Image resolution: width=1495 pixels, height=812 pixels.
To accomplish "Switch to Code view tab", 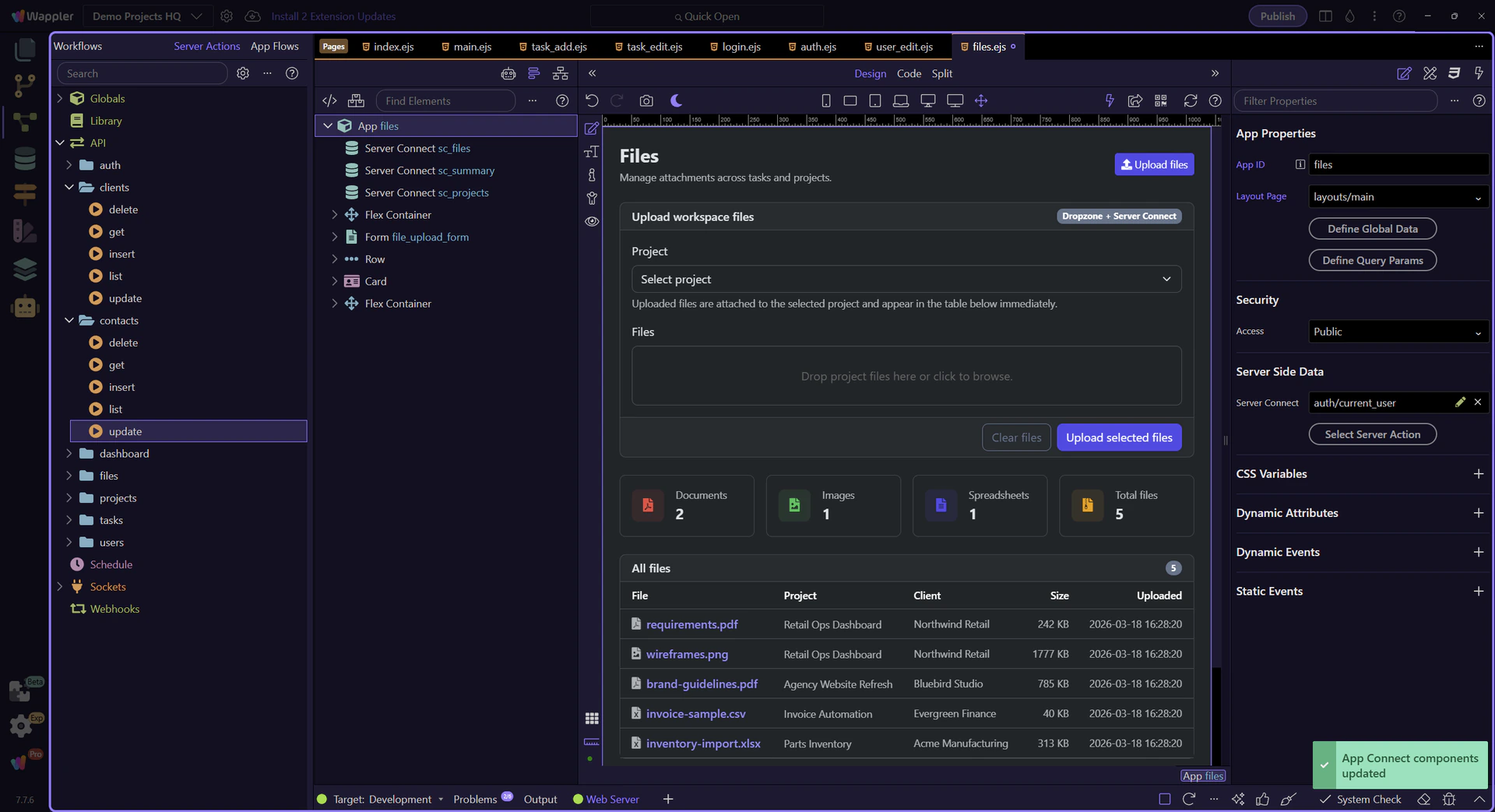I will click(x=909, y=73).
